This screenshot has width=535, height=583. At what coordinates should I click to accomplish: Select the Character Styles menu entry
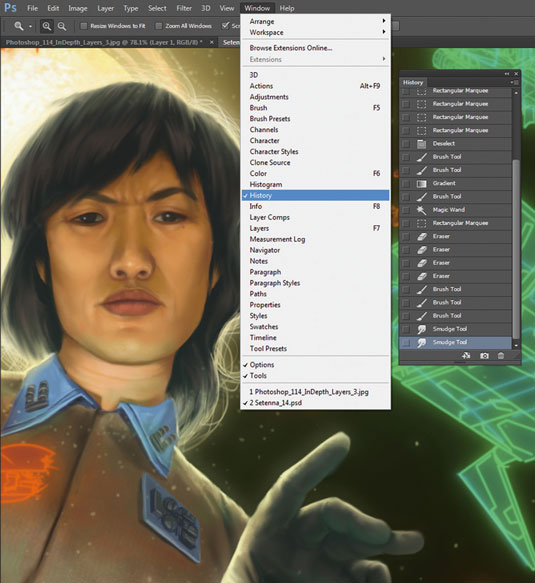tap(315, 152)
